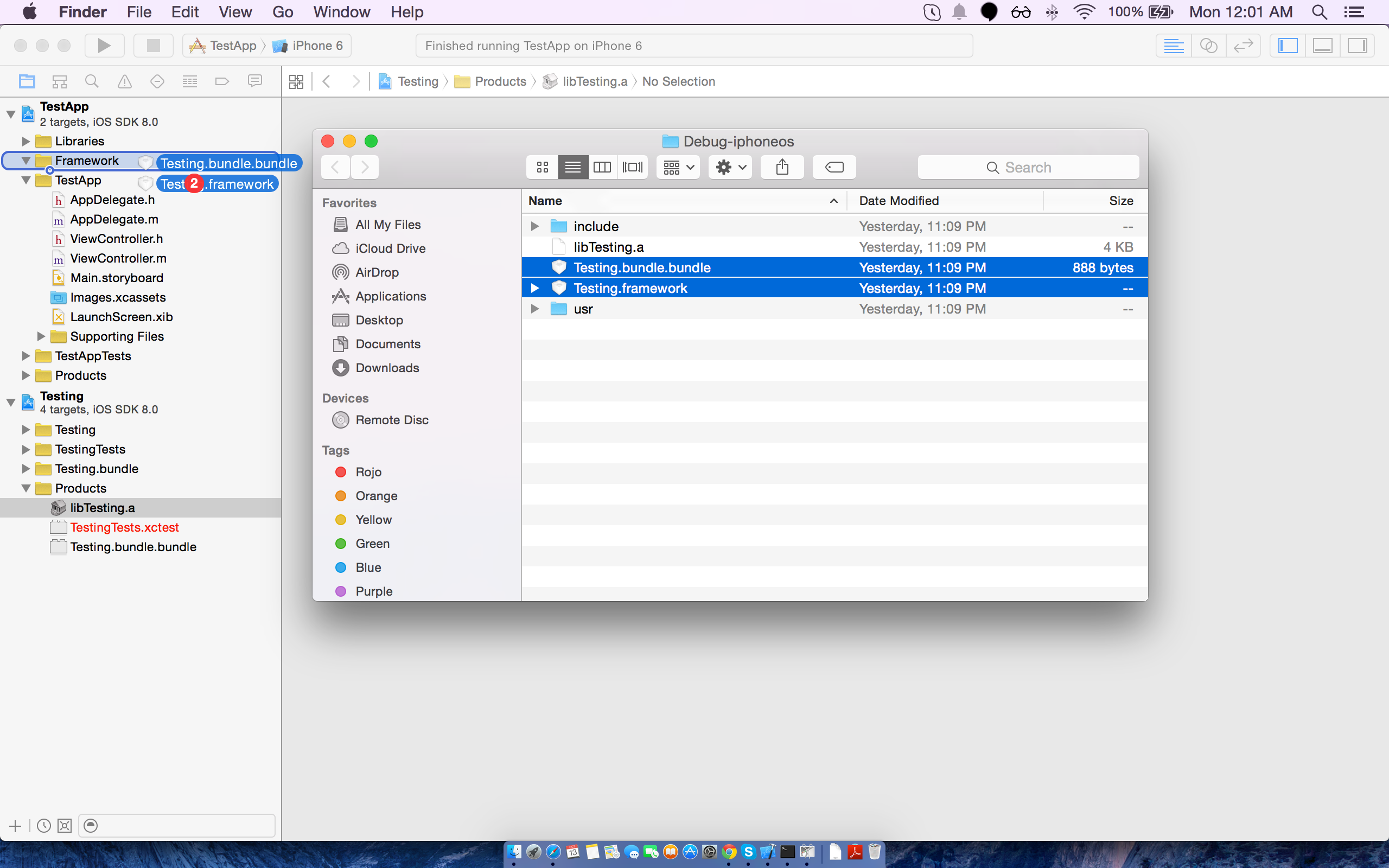The height and width of the screenshot is (868, 1389).
Task: Switch Finder to Cover Flow view
Action: coord(633,167)
